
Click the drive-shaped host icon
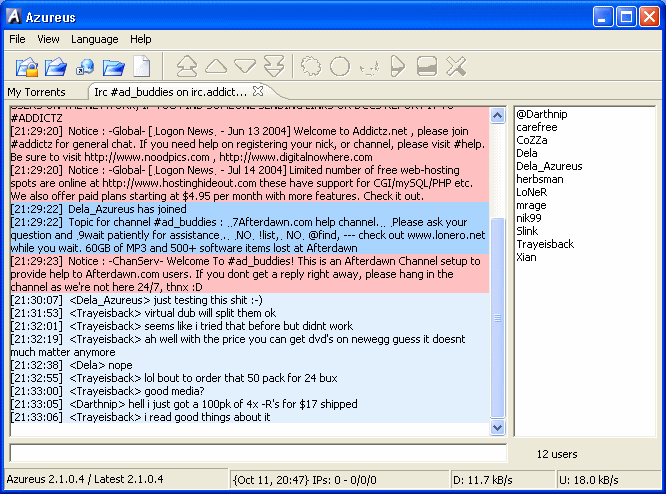click(427, 66)
